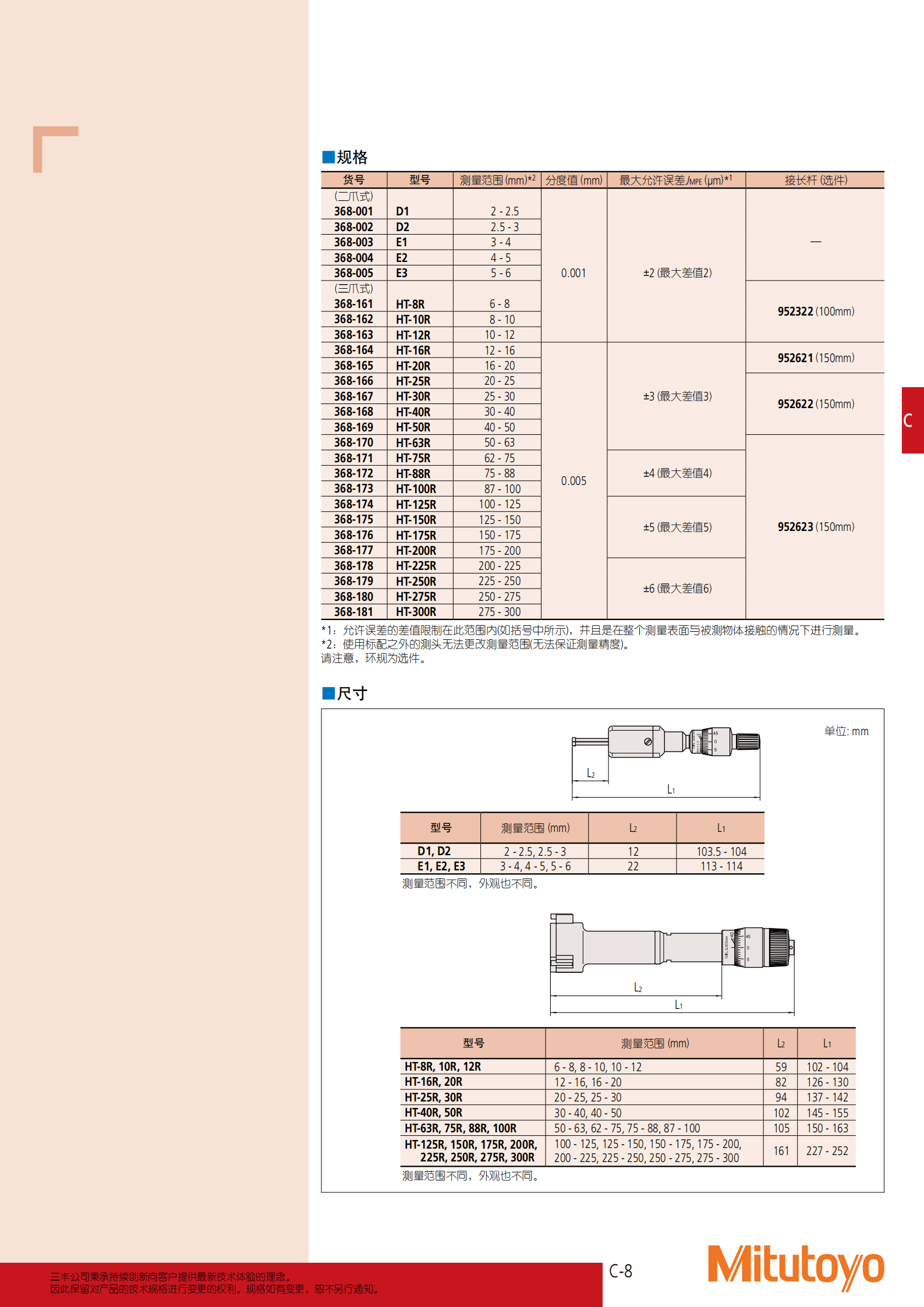Click extension rod 952622 (150mm)

point(816,404)
